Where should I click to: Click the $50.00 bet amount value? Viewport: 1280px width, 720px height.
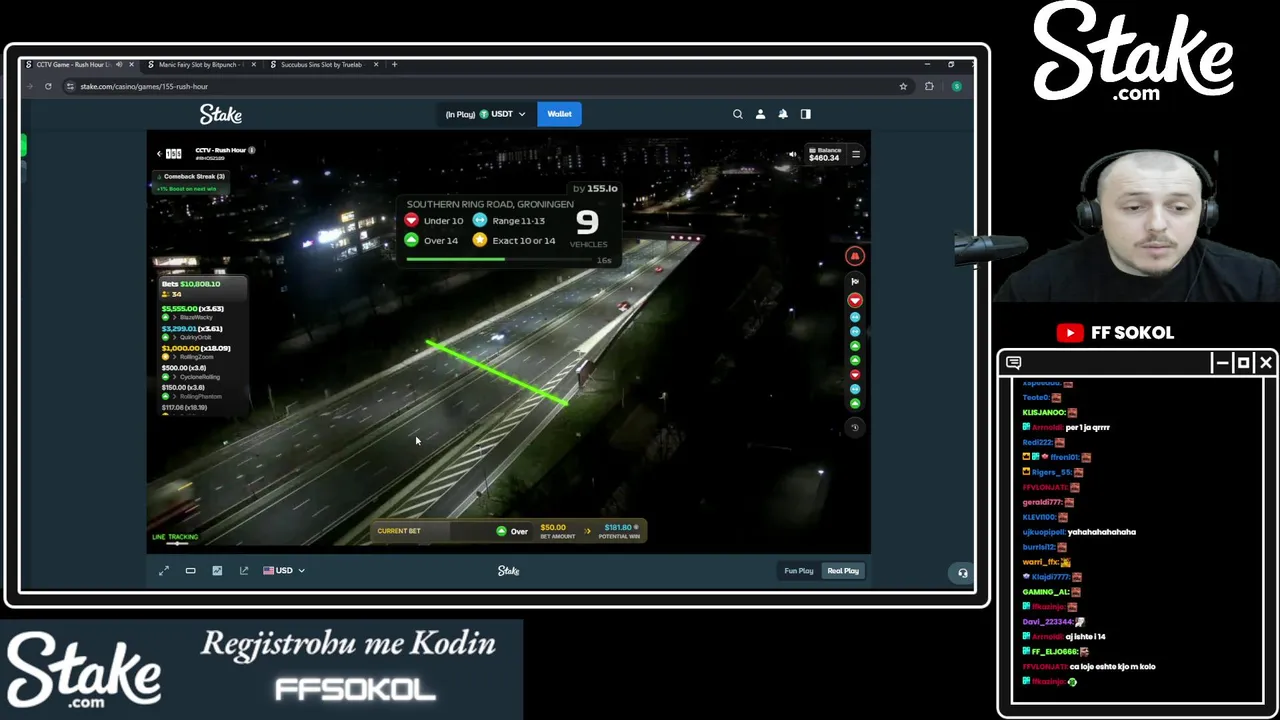[553, 528]
